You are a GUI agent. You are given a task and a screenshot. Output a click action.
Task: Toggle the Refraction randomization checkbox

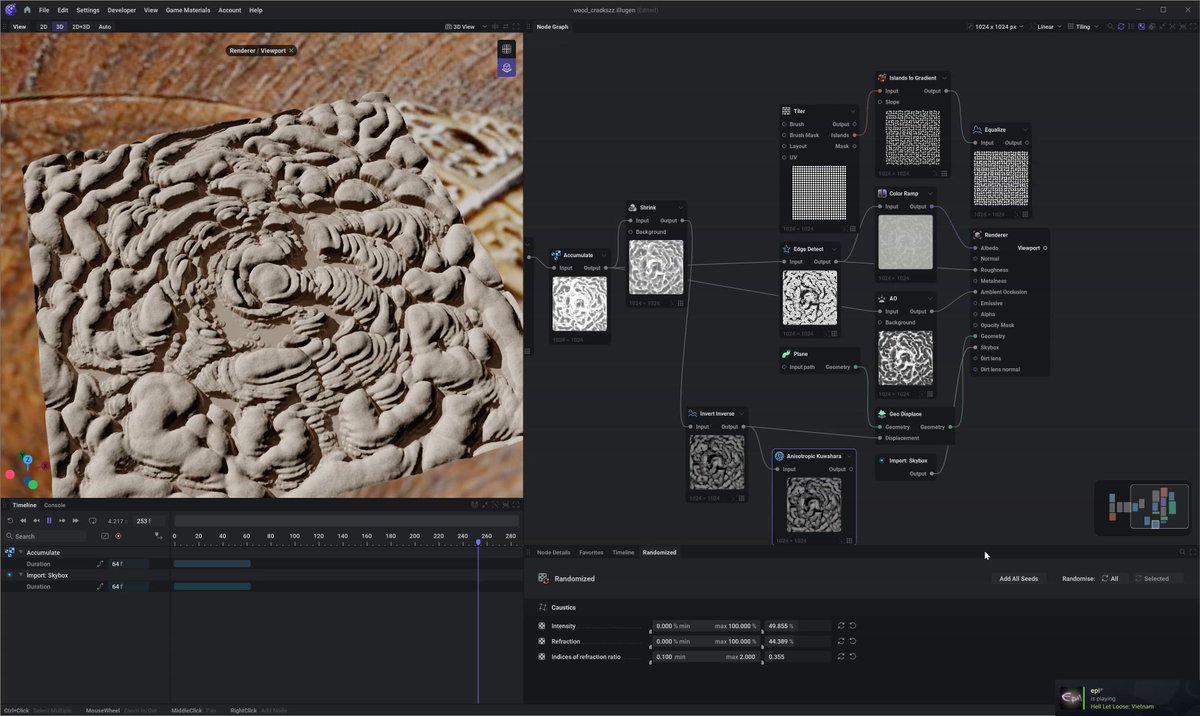click(542, 642)
